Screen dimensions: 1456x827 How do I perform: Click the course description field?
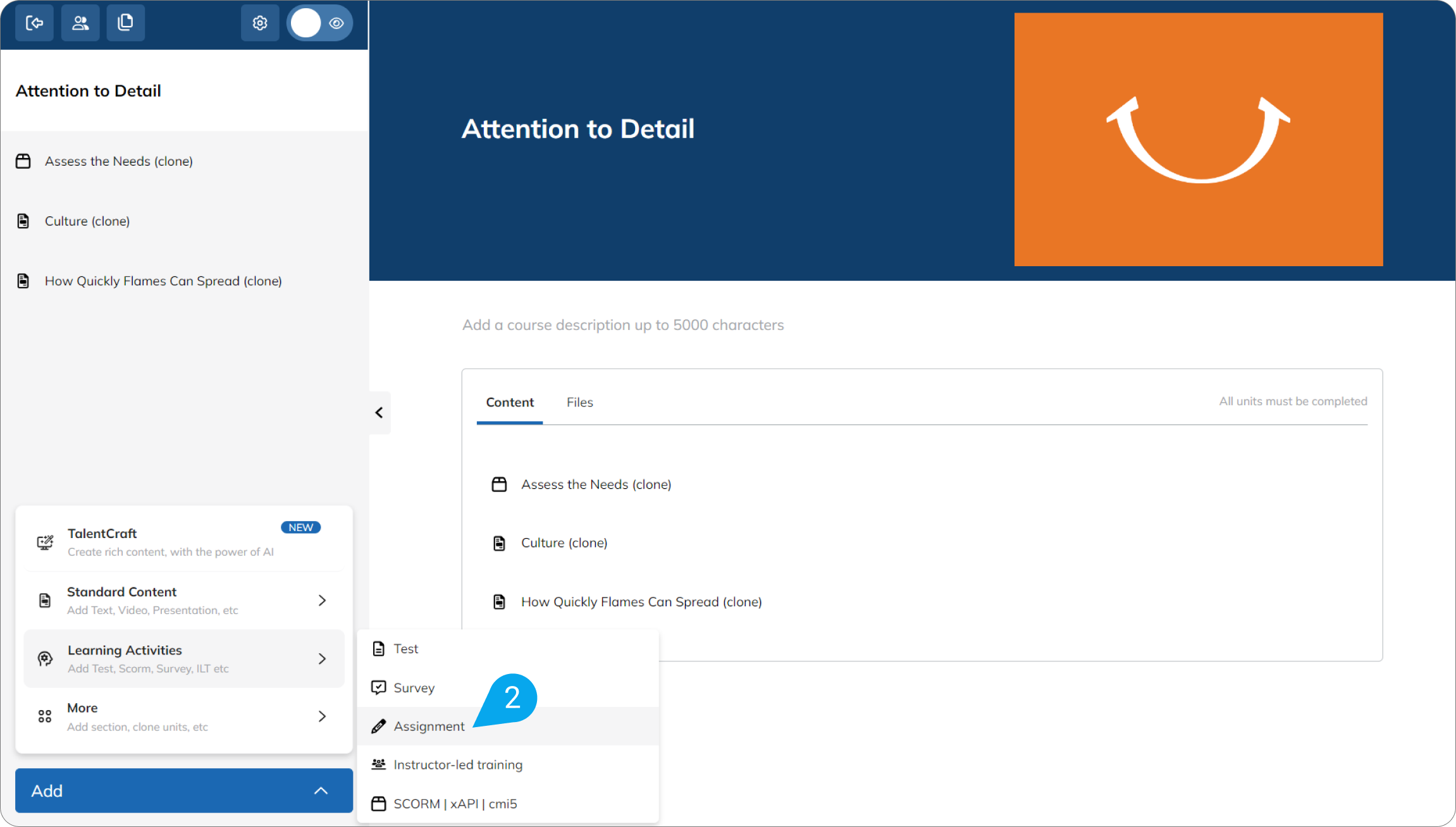[622, 324]
